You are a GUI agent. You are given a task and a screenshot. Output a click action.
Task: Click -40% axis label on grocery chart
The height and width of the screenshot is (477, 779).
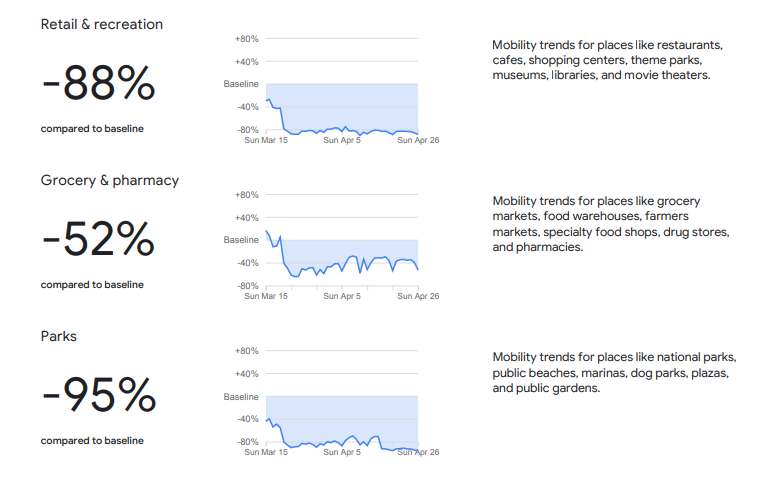click(x=247, y=263)
